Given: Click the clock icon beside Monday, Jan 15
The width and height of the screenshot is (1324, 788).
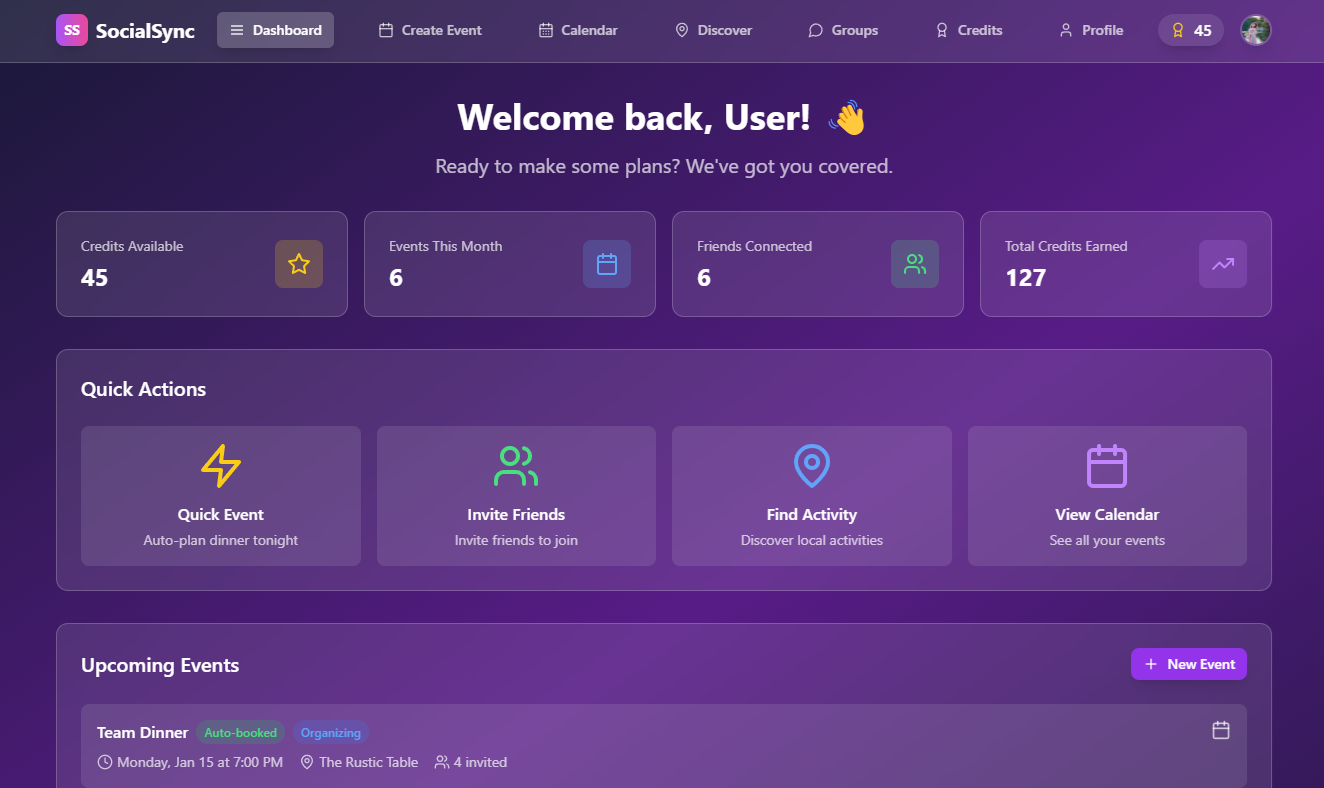Looking at the screenshot, I should pos(105,762).
